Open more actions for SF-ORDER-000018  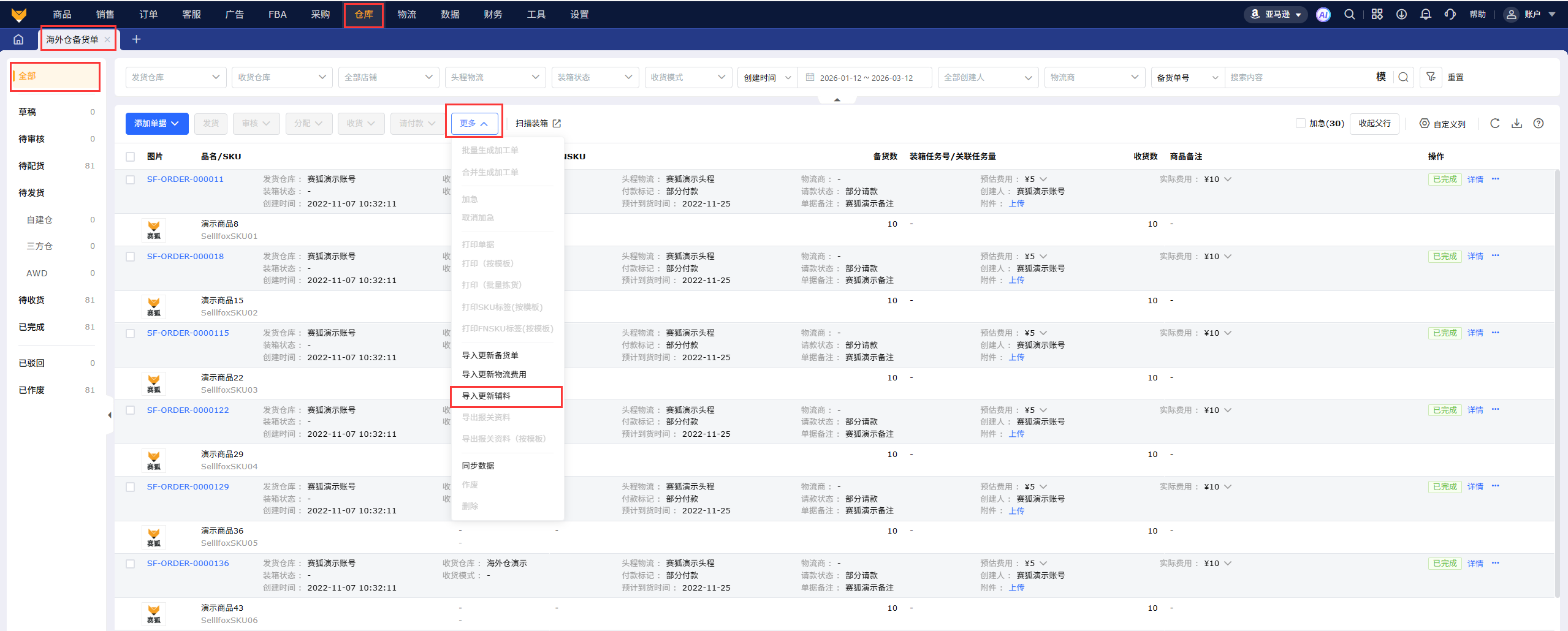pos(1495,255)
